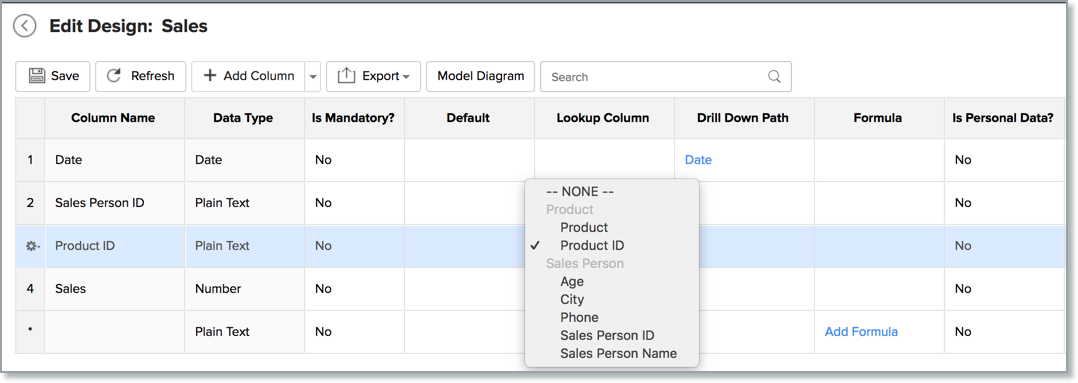This screenshot has height=383, width=1078.
Task: Choose Sales Person Name lookup option
Action: [618, 353]
